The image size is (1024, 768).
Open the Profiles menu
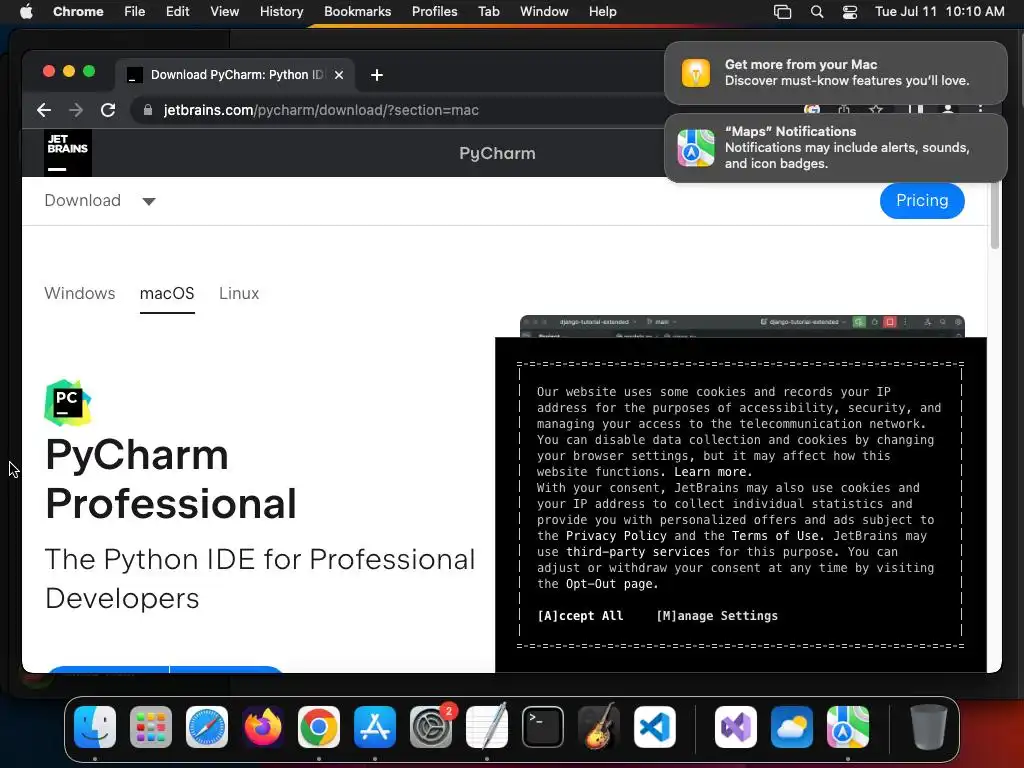(x=434, y=12)
